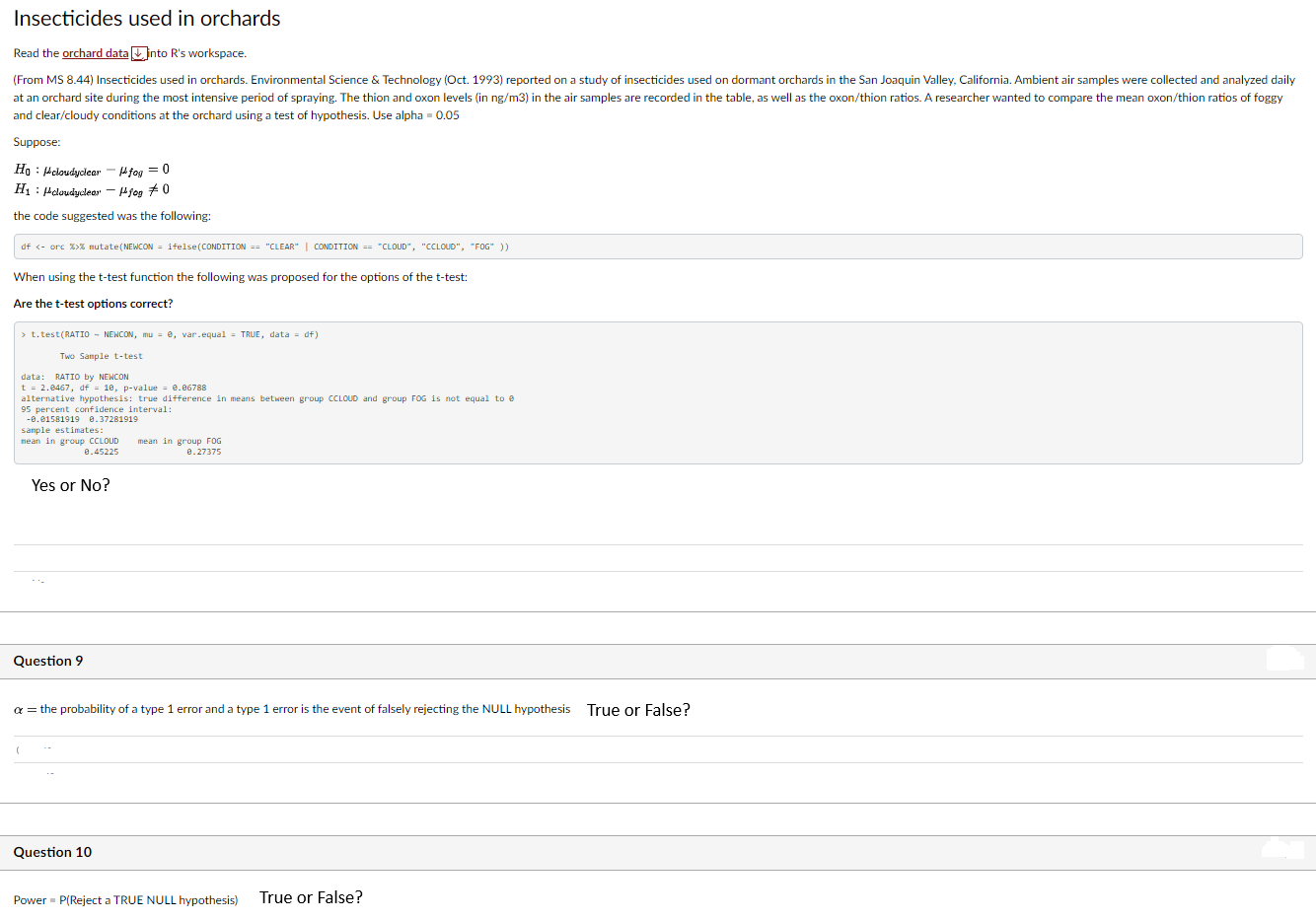Expand the Question 10 section header
This screenshot has height=921, width=1316.
point(53,852)
